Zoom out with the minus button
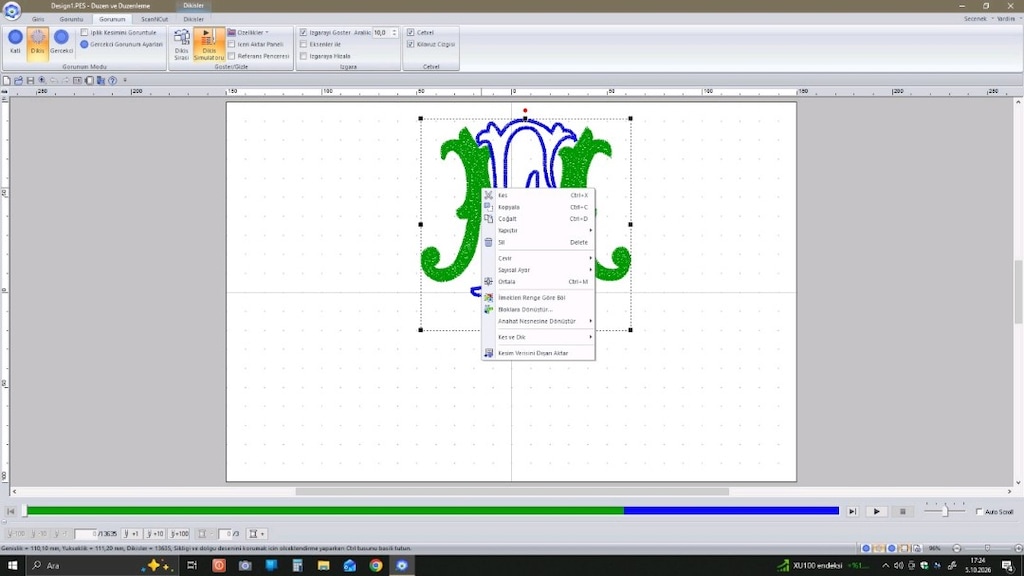The height and width of the screenshot is (576, 1024). [x=957, y=549]
